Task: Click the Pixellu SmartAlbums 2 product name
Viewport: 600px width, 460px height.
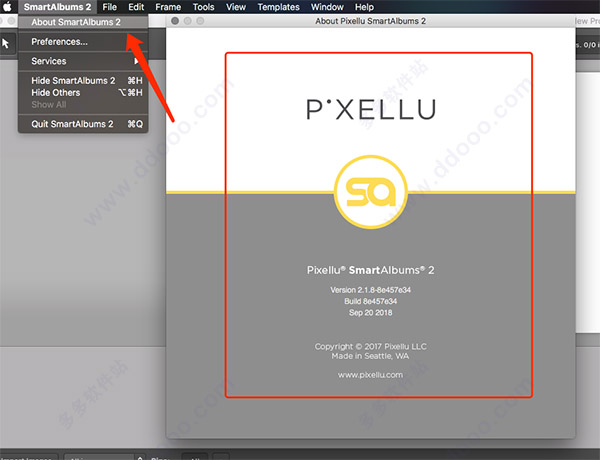Action: (x=370, y=270)
